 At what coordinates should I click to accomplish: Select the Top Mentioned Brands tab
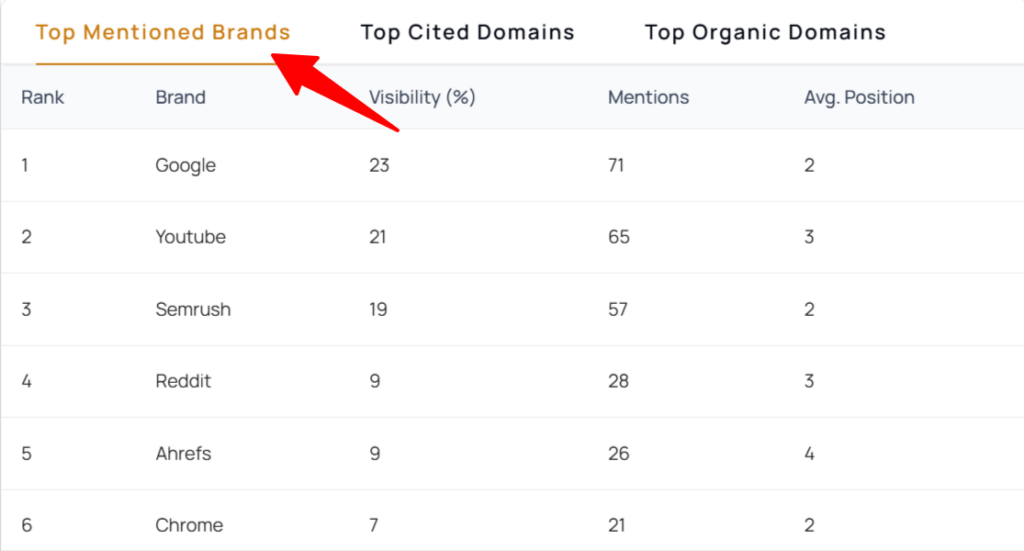[x=163, y=32]
